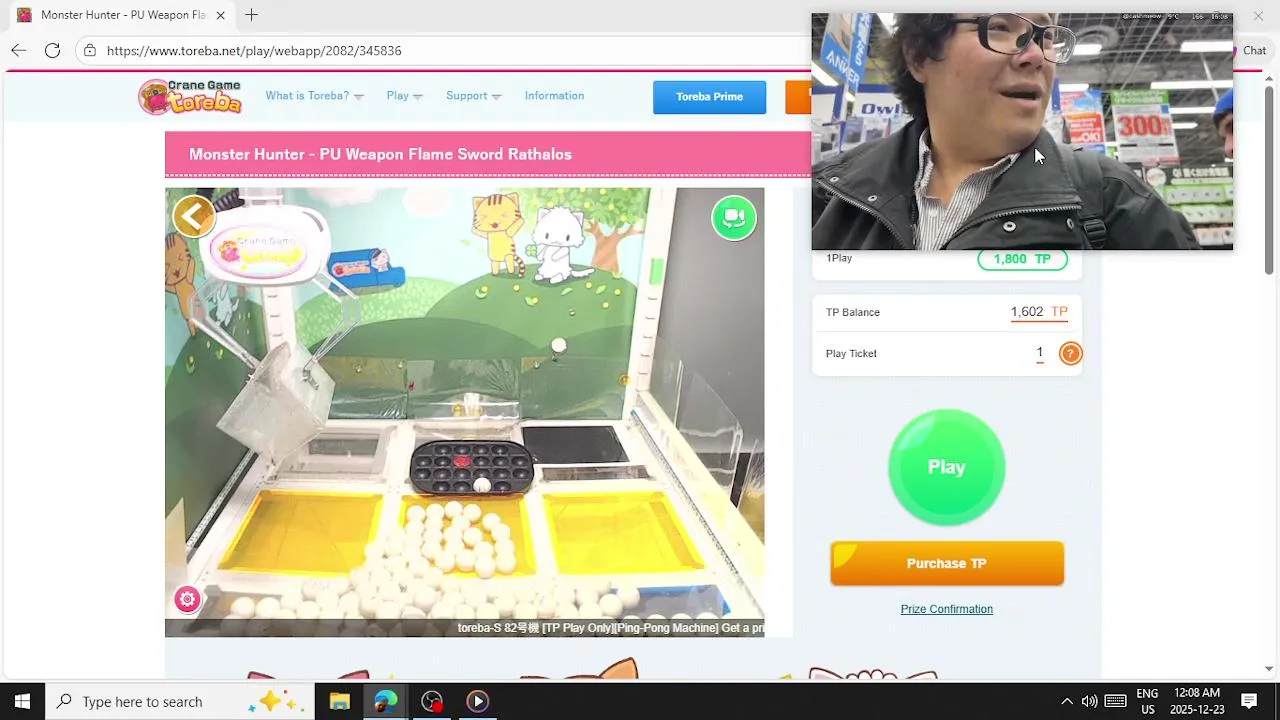Screen dimensions: 1280x720
Task: Expand the What is Toreba? menu
Action: pyautogui.click(x=314, y=96)
